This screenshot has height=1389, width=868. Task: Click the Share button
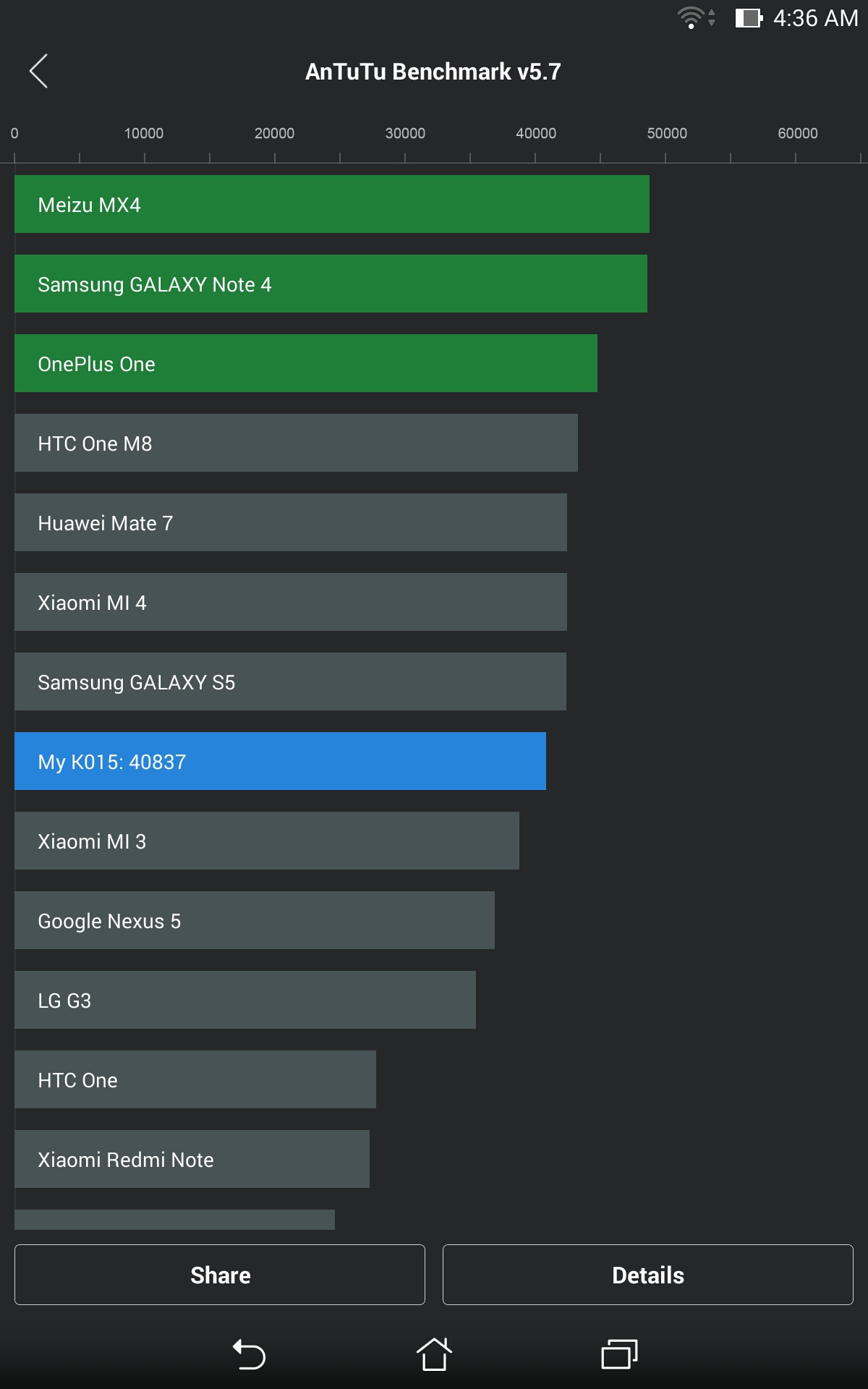point(220,1275)
